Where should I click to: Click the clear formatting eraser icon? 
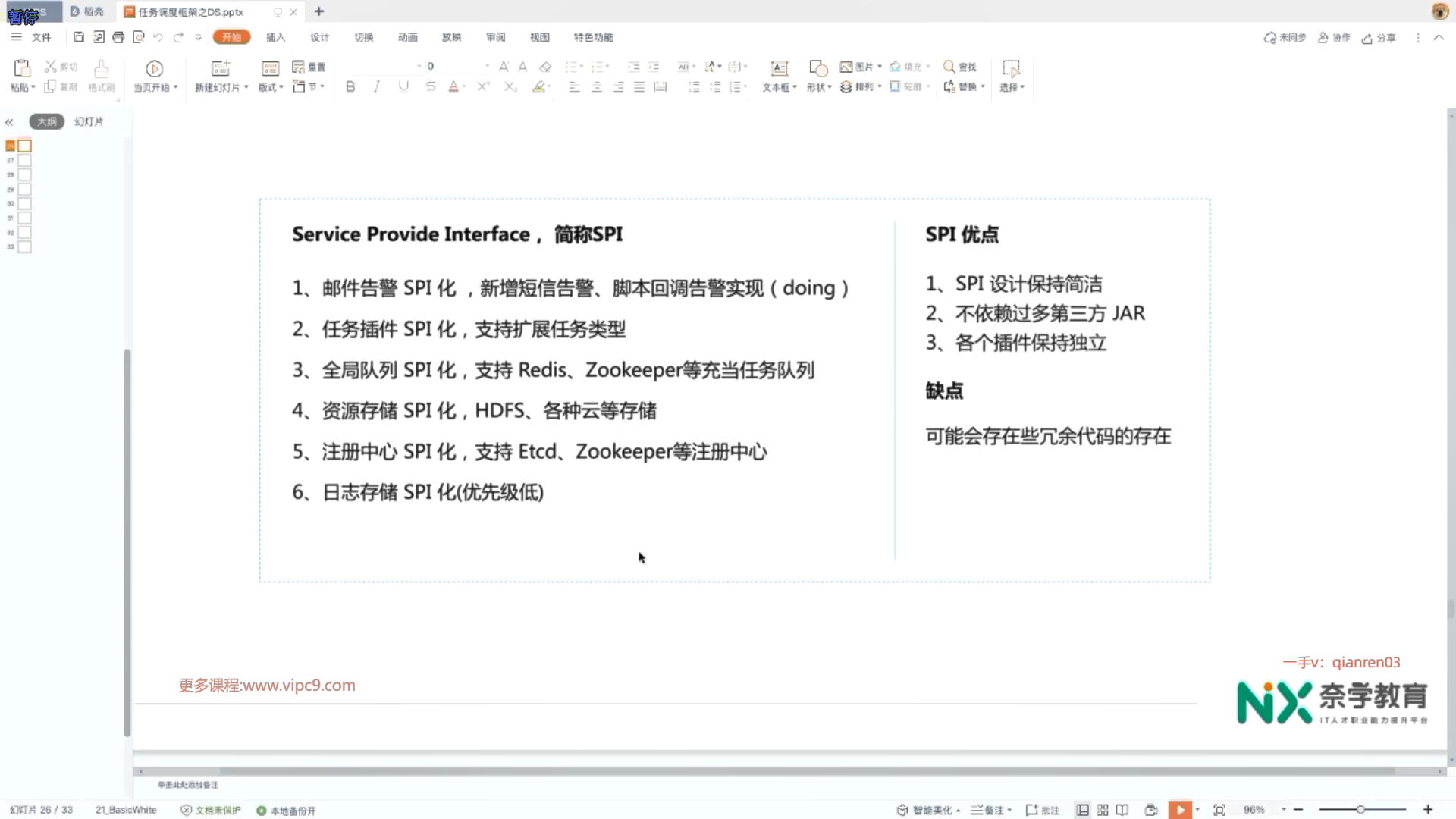(x=545, y=67)
